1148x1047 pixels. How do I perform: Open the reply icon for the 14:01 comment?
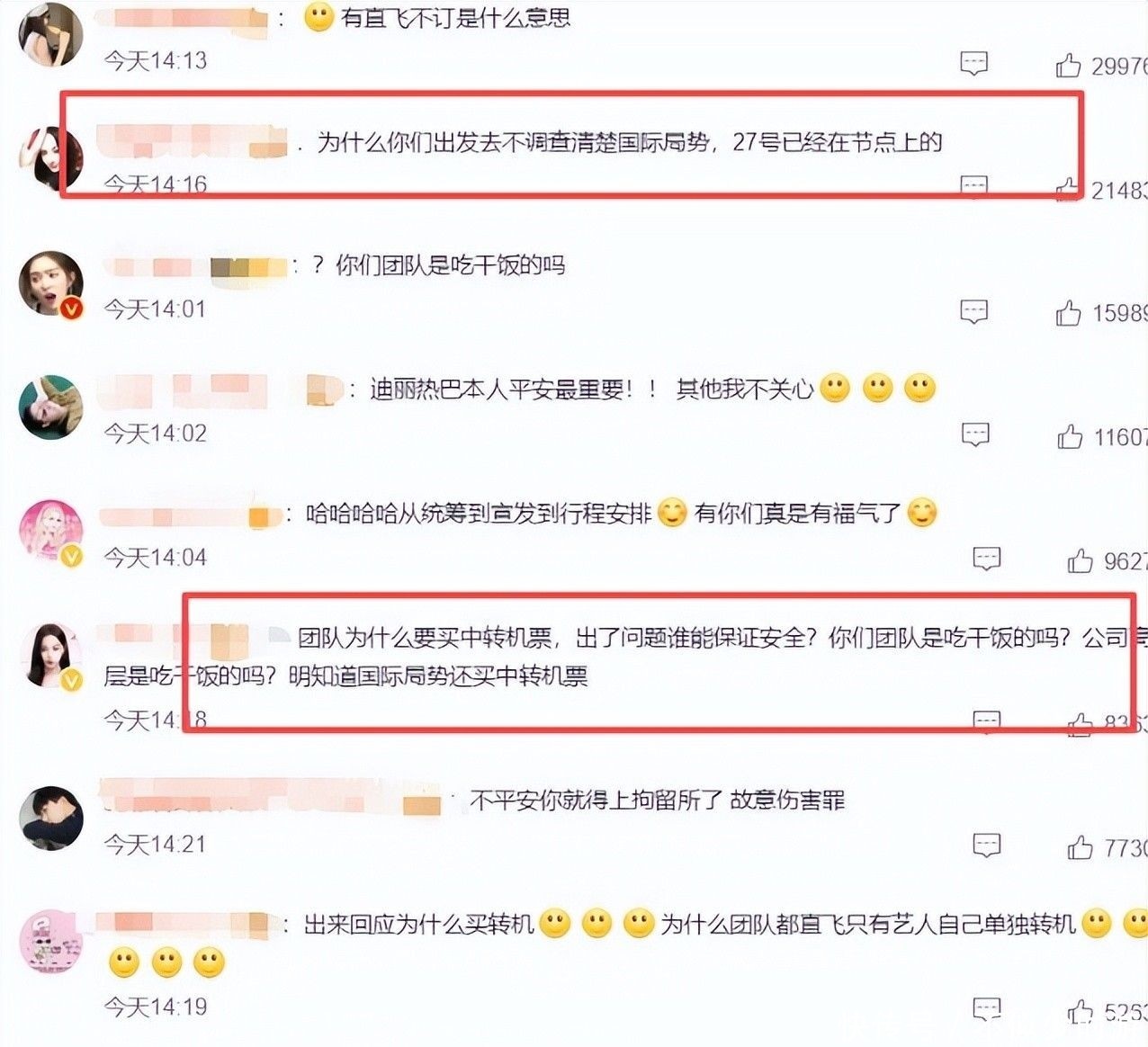pyautogui.click(x=973, y=311)
